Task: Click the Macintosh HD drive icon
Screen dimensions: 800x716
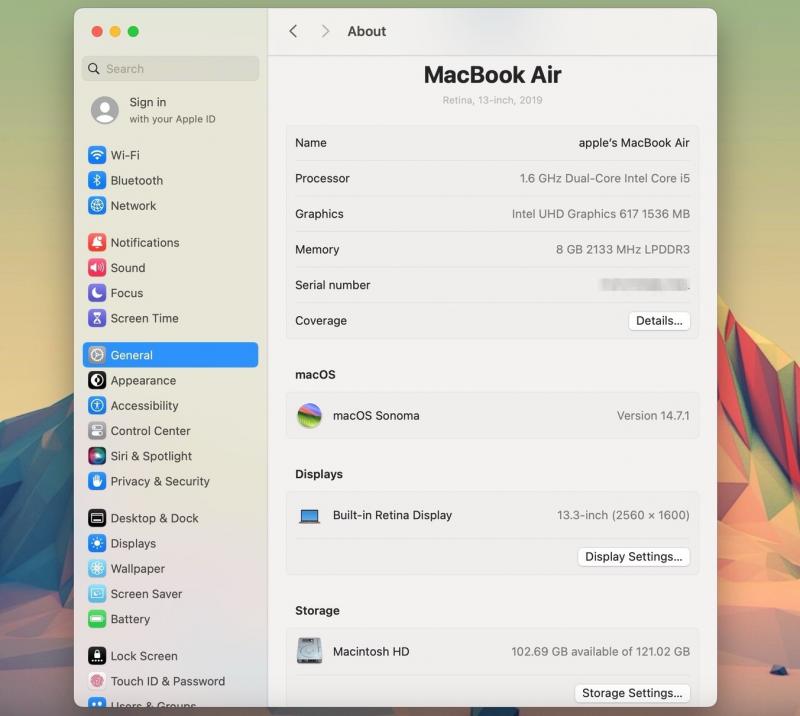Action: click(309, 651)
